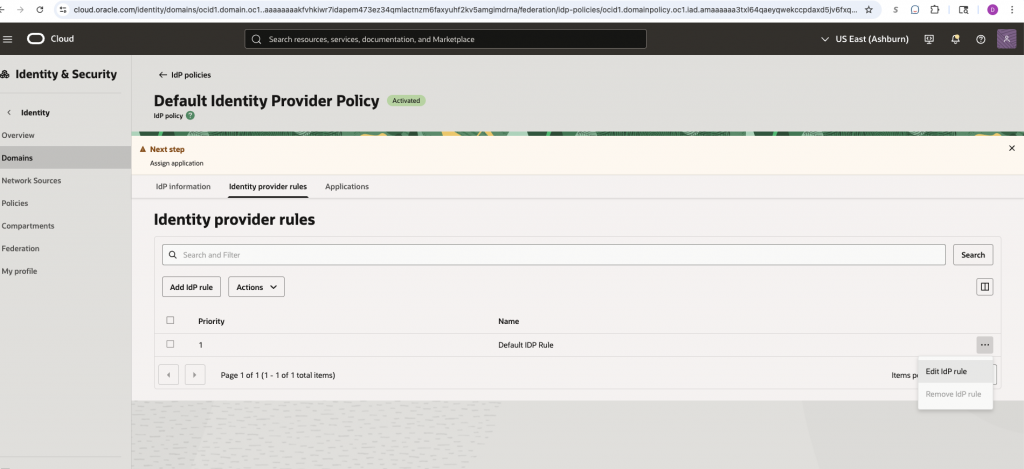1024x469 pixels.
Task: Bookmark this page with the star icon
Action: coord(869,10)
